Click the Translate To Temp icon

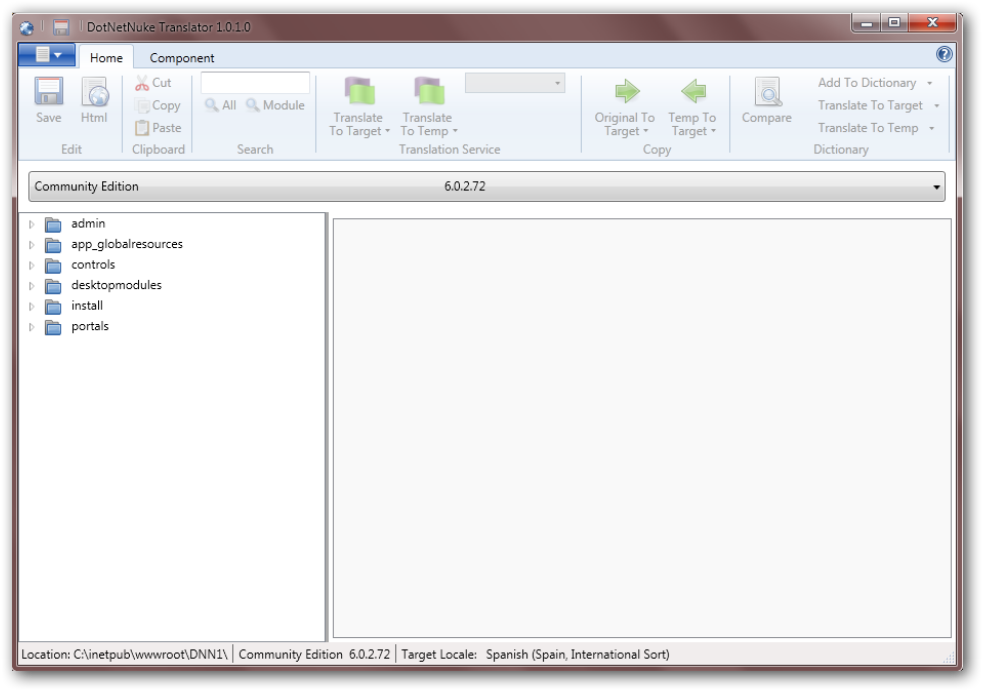point(429,91)
